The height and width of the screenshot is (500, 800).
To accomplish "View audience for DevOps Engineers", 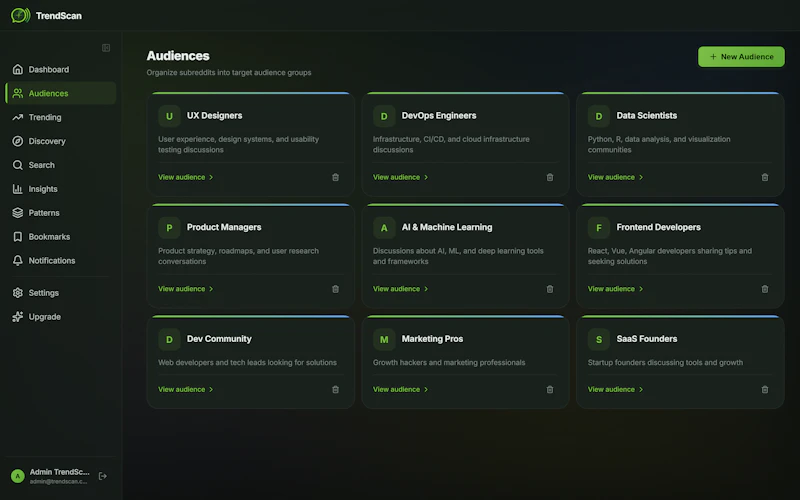I will 401,177.
